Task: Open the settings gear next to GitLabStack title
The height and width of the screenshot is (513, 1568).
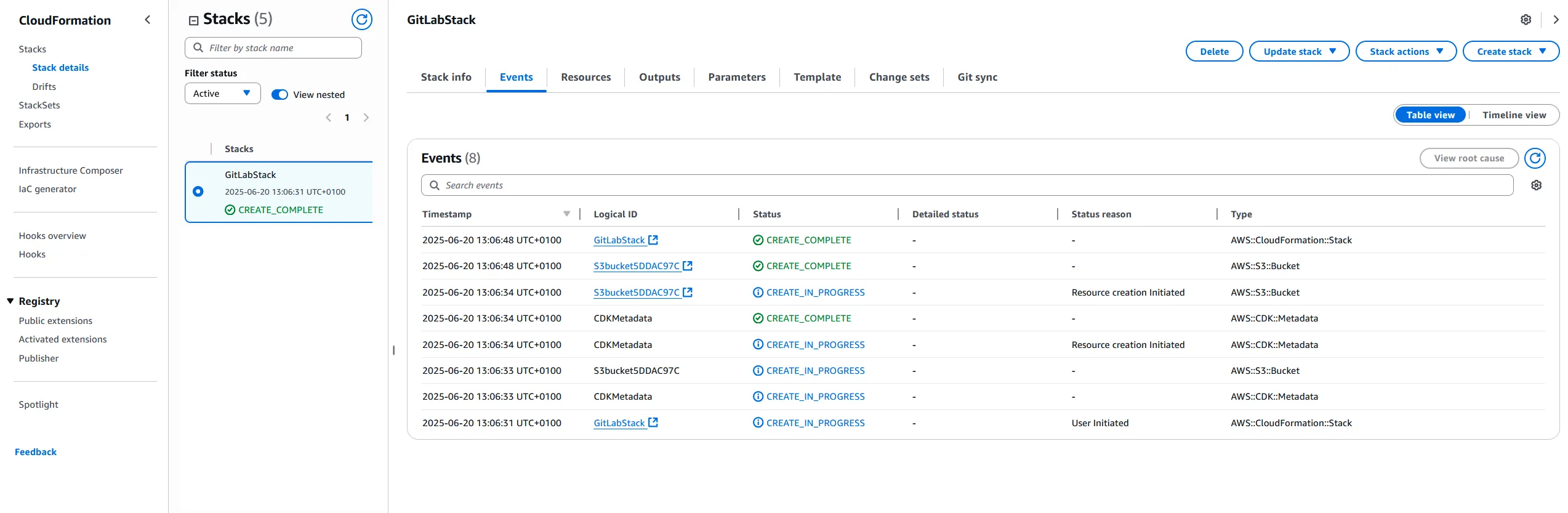Action: click(1526, 20)
